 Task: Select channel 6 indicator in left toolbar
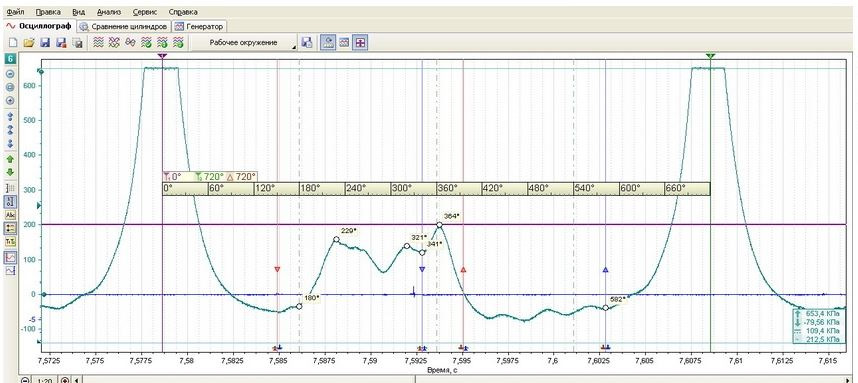(10, 59)
